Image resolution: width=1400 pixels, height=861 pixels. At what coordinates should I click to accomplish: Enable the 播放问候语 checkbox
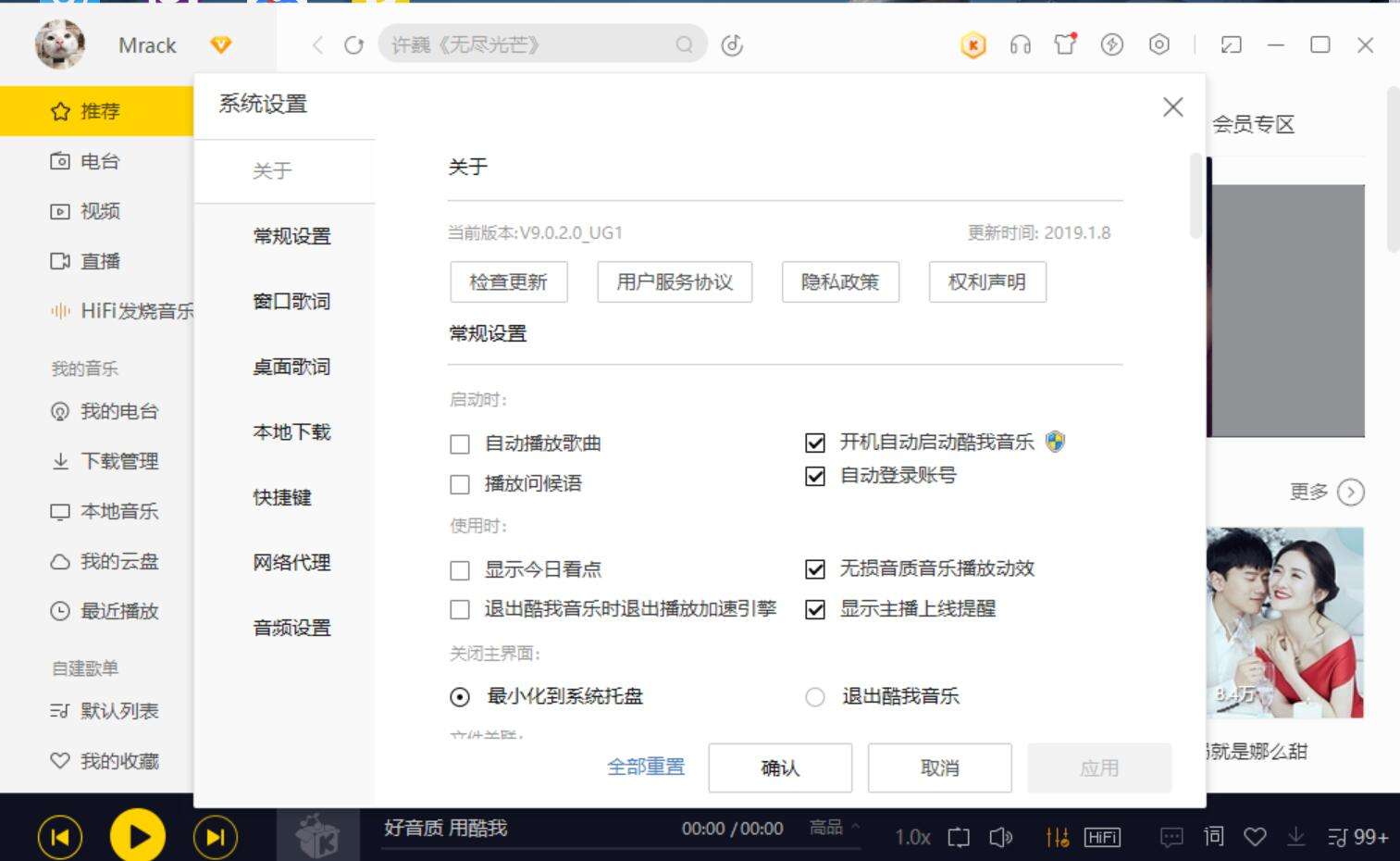pos(460,484)
